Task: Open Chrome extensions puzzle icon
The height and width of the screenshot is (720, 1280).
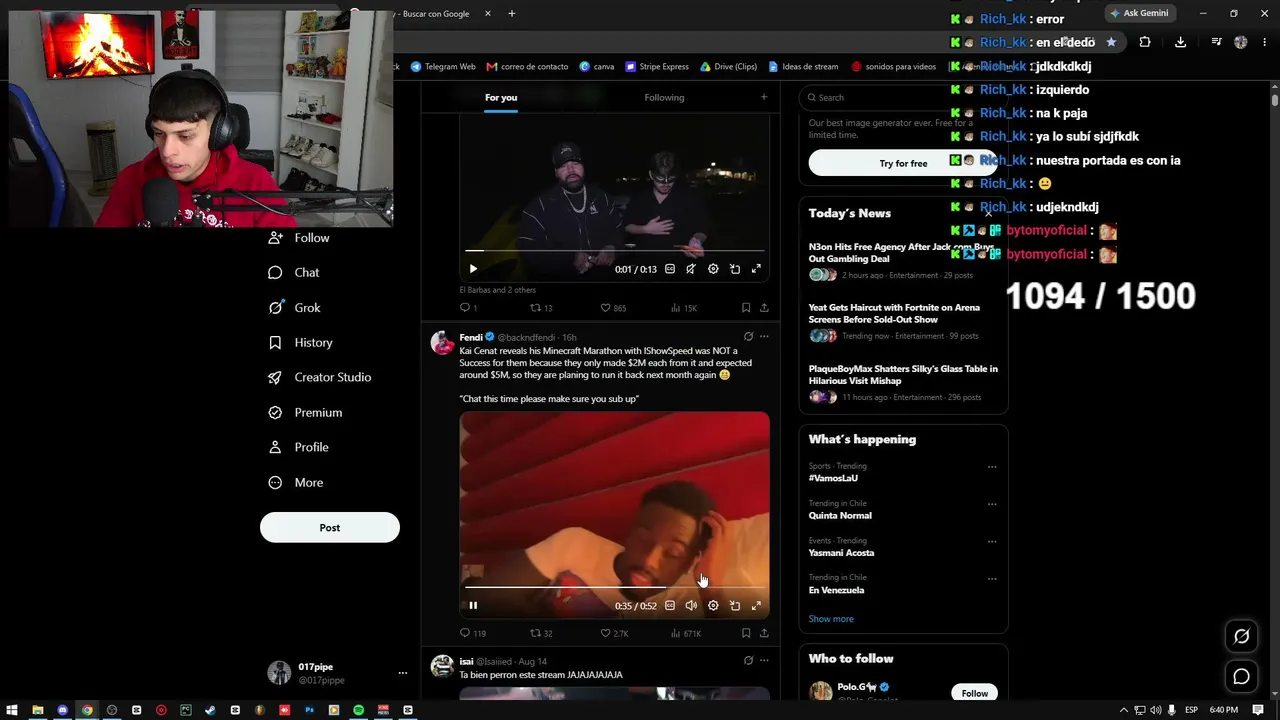Action: pos(1145,42)
